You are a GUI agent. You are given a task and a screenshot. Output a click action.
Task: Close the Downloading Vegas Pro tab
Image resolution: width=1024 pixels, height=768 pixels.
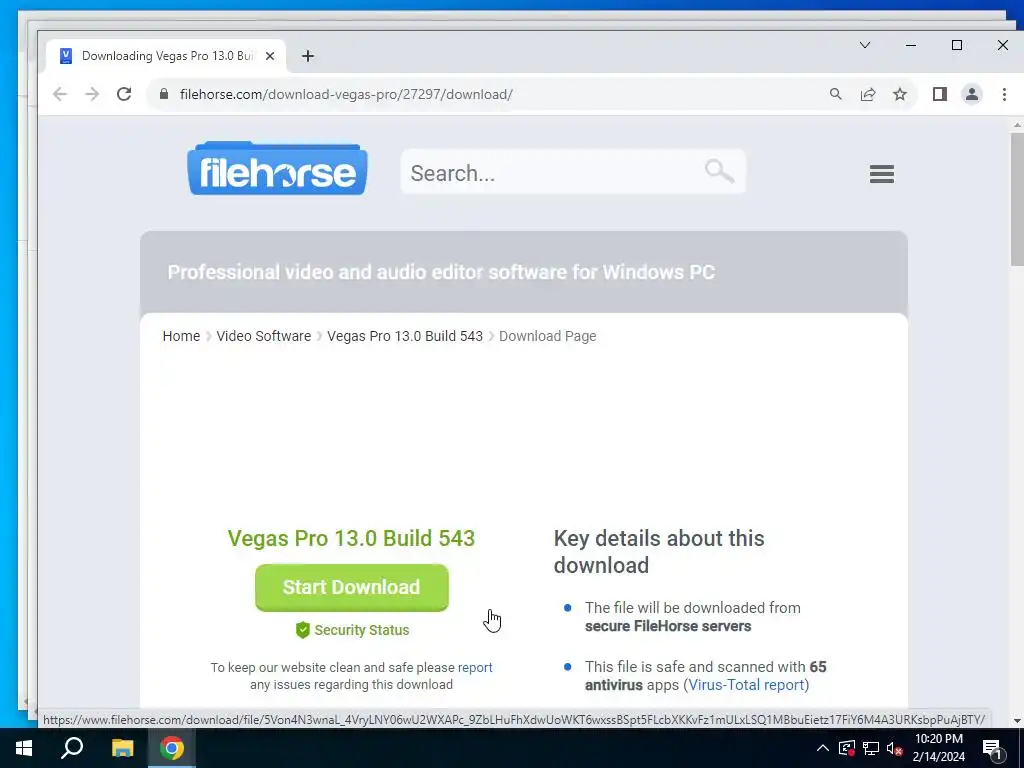(270, 56)
